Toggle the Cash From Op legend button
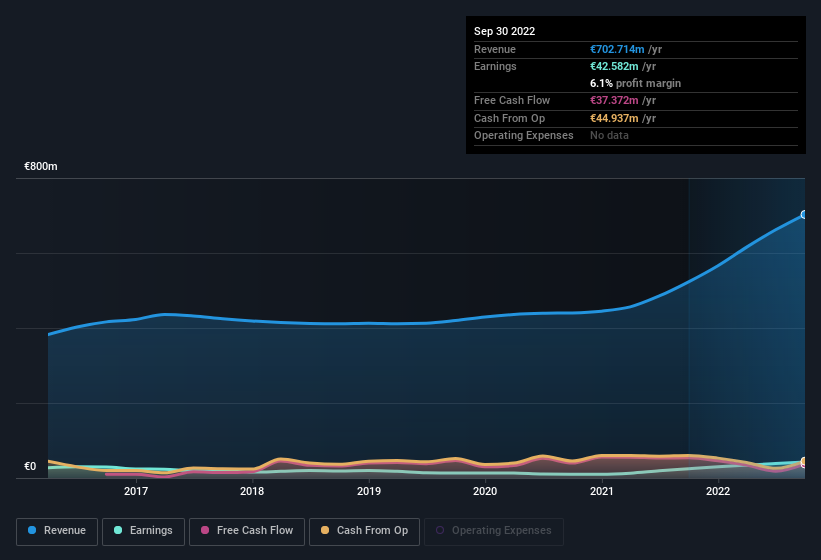Image resolution: width=821 pixels, height=560 pixels. pos(364,531)
